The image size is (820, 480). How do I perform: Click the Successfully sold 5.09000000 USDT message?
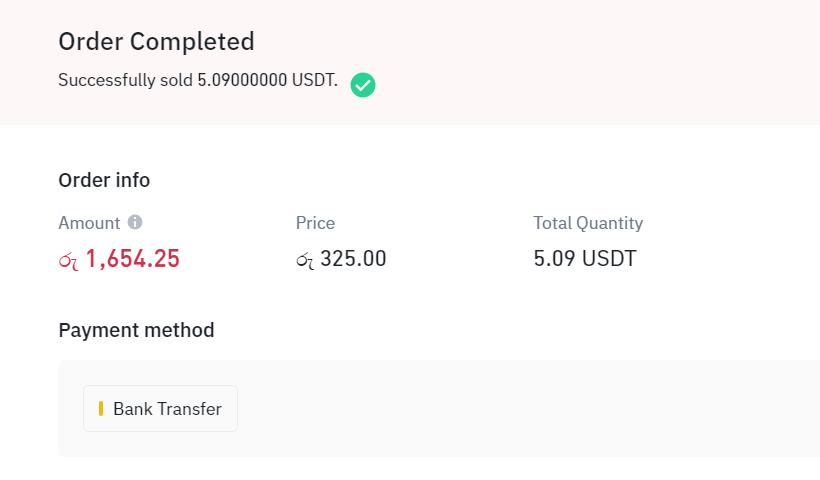tap(198, 80)
